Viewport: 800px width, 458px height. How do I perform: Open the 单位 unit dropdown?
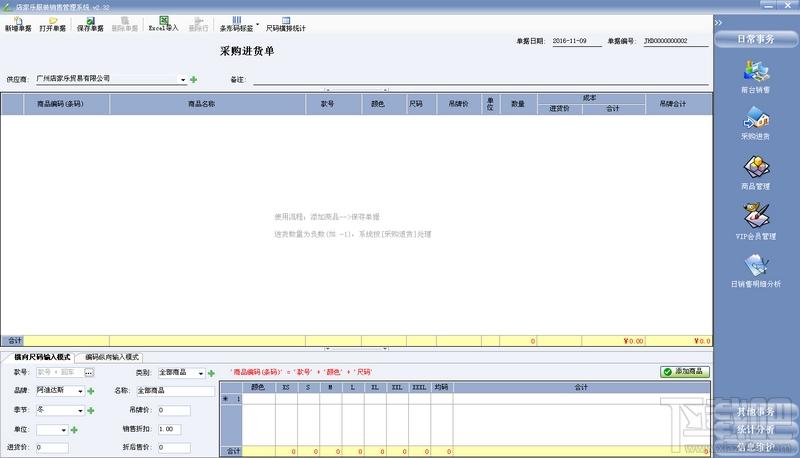(63, 430)
